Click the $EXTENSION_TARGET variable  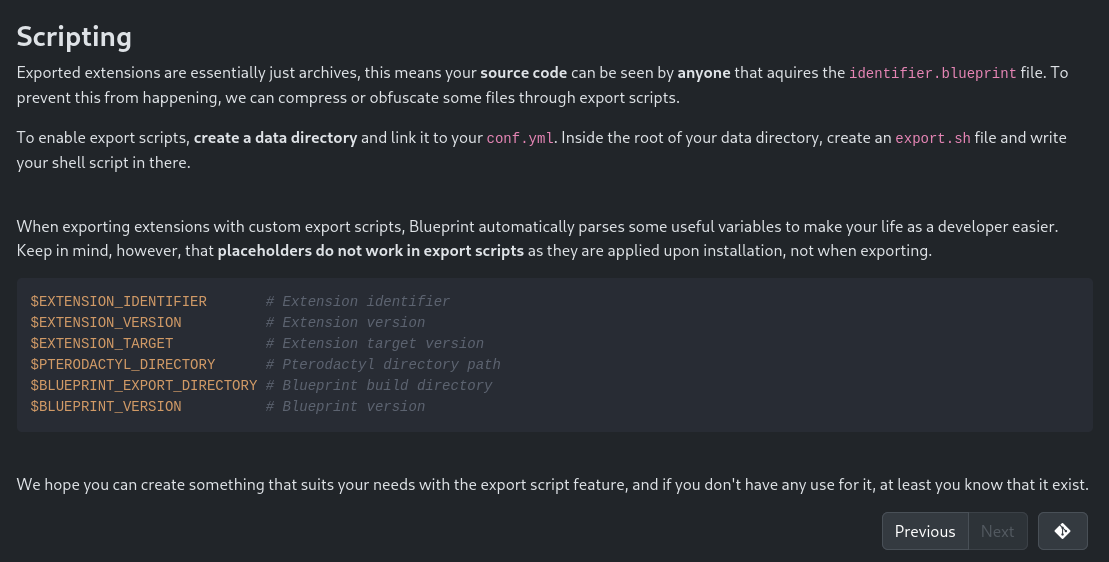pyautogui.click(x=102, y=344)
